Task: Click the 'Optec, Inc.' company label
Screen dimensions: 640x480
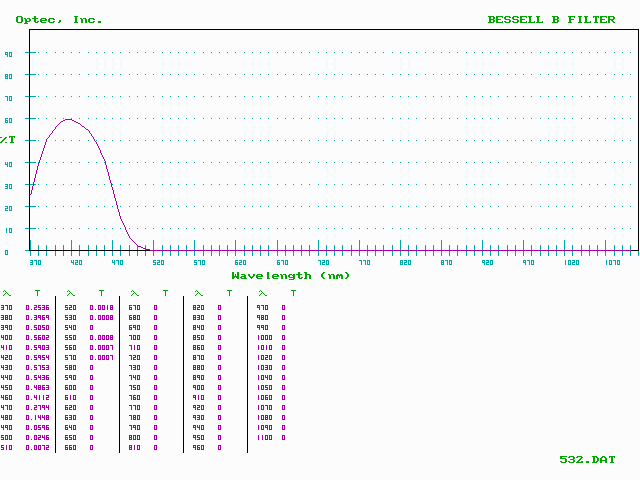Action: coord(59,19)
